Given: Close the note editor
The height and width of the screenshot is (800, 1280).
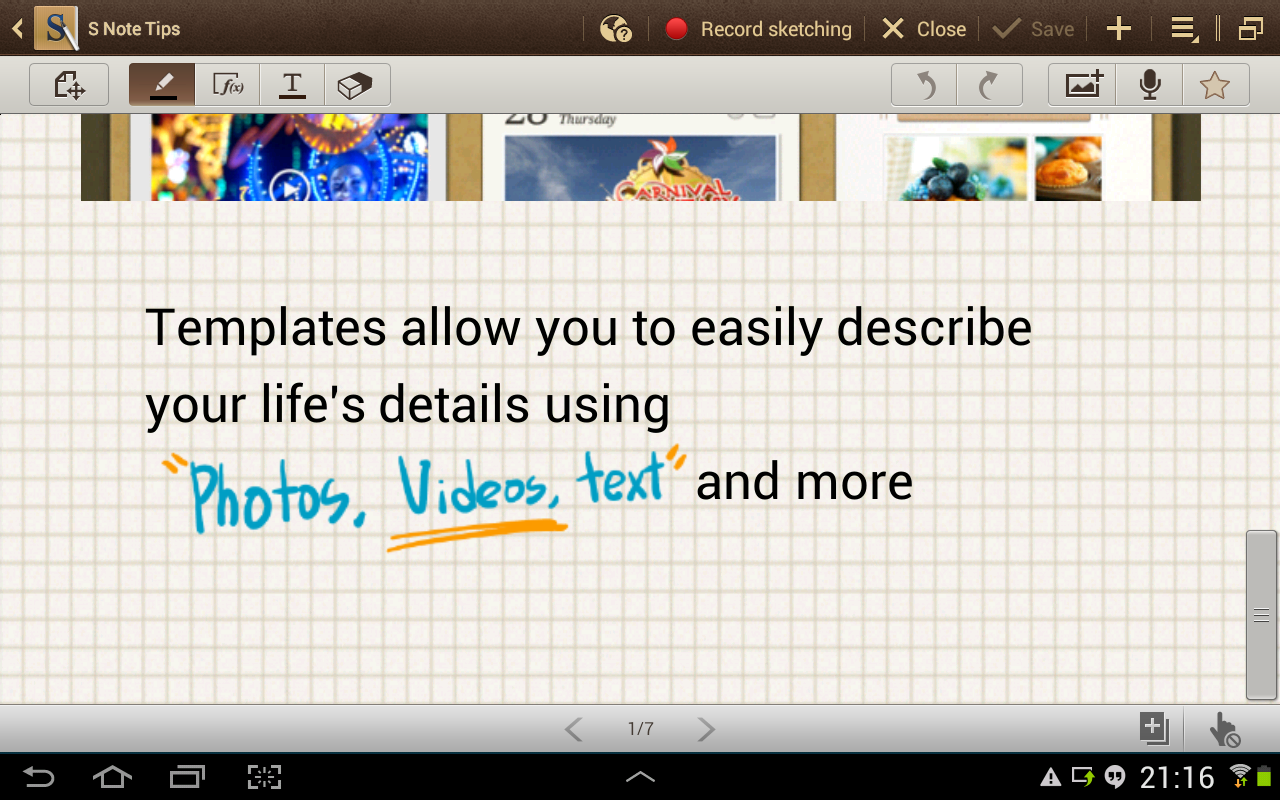Looking at the screenshot, I should (x=924, y=29).
